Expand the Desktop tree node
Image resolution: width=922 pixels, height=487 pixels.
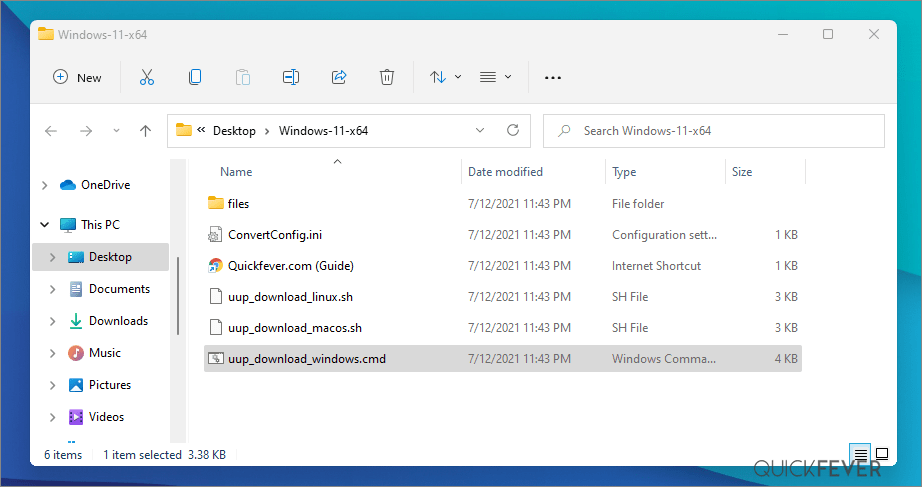(x=52, y=257)
